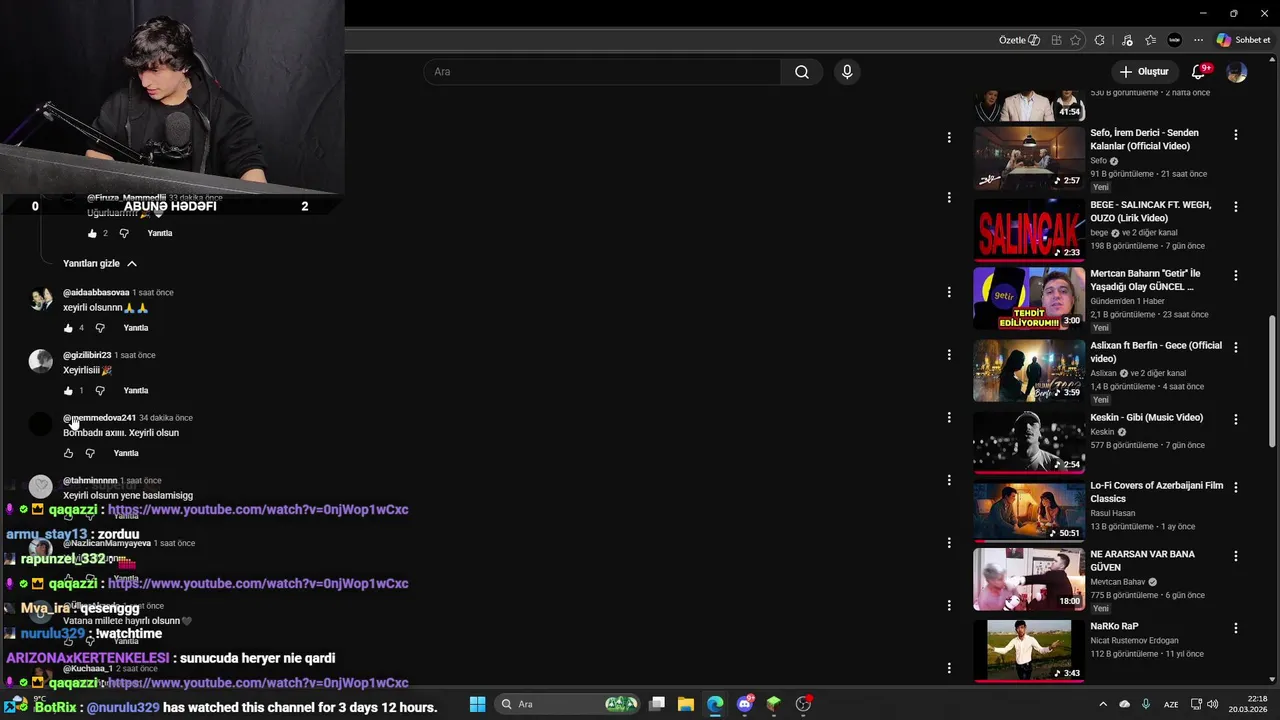1280x720 pixels.
Task: Open the Windows Start menu
Action: (x=477, y=704)
